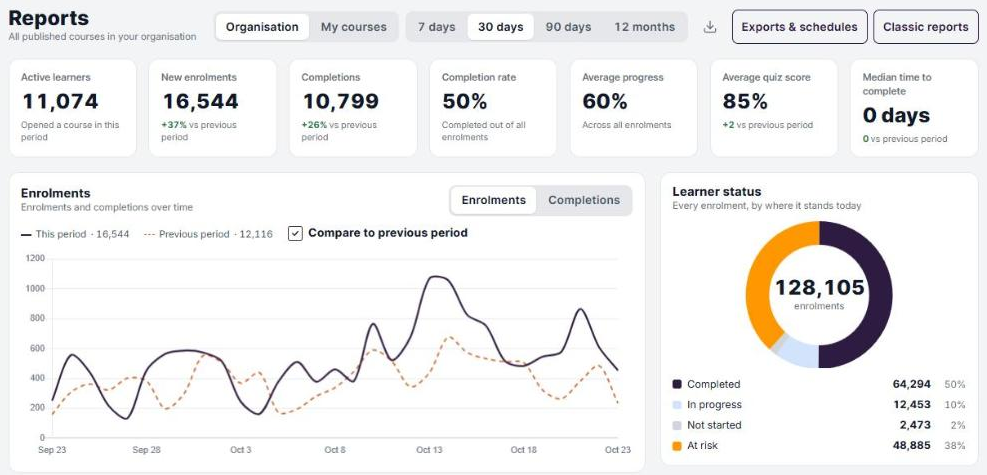Click the Not started legend label
This screenshot has width=987, height=475.
pos(714,425)
